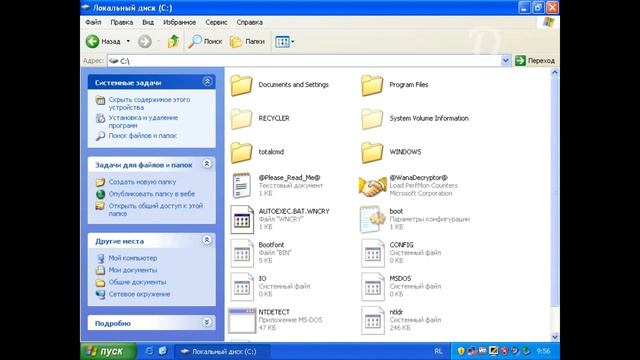
Task: Open the Файл menu
Action: (x=93, y=22)
